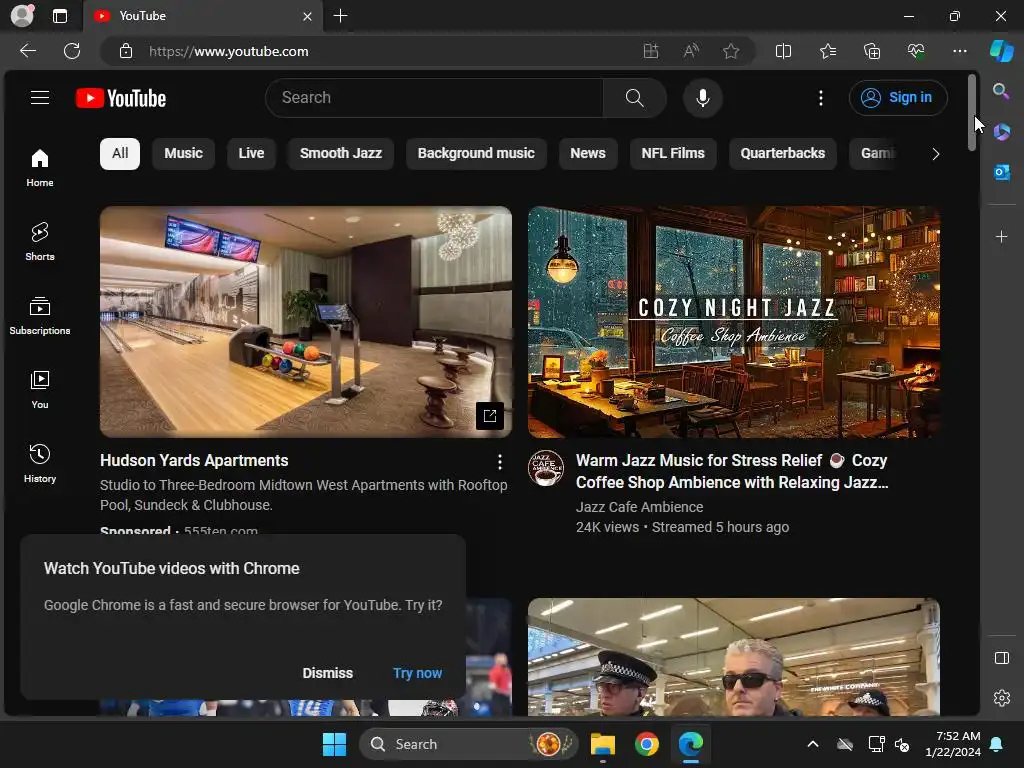Launch Google Chrome from the taskbar

[x=647, y=744]
